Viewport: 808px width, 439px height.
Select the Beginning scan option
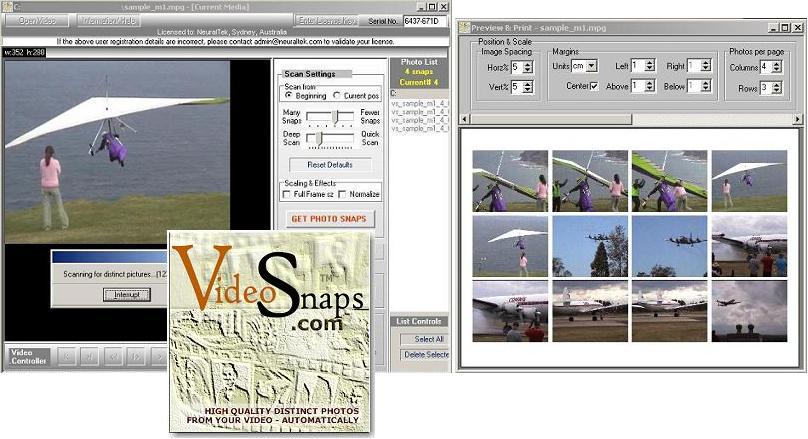click(x=287, y=96)
